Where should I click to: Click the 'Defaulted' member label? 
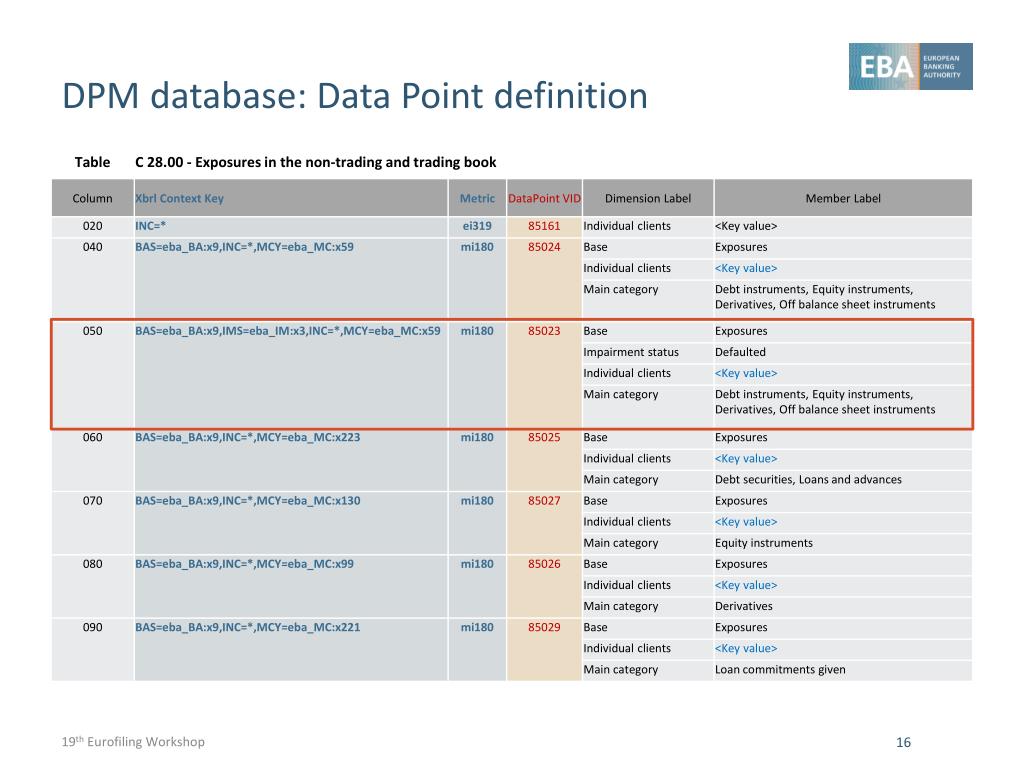coord(740,352)
